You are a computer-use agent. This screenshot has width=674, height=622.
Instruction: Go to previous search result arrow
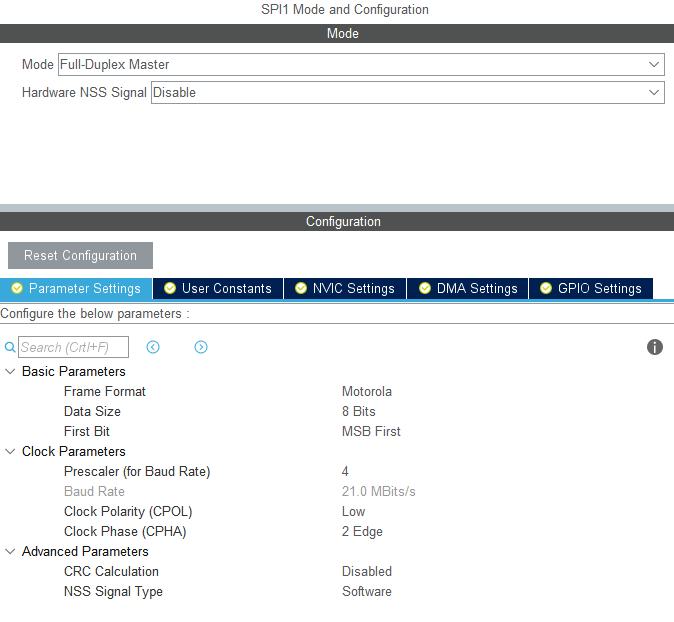(x=153, y=347)
